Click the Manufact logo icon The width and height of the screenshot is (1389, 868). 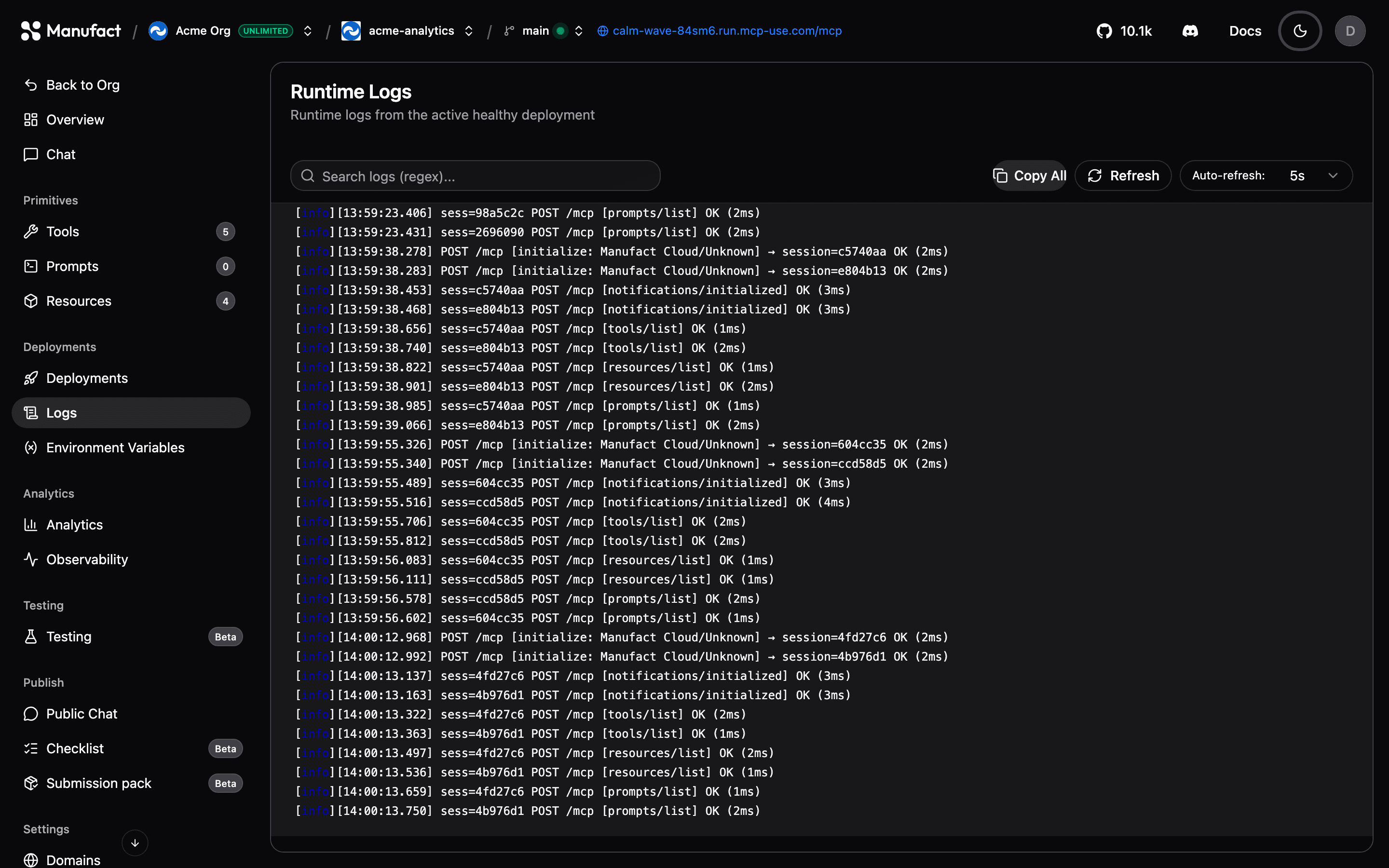coord(31,31)
